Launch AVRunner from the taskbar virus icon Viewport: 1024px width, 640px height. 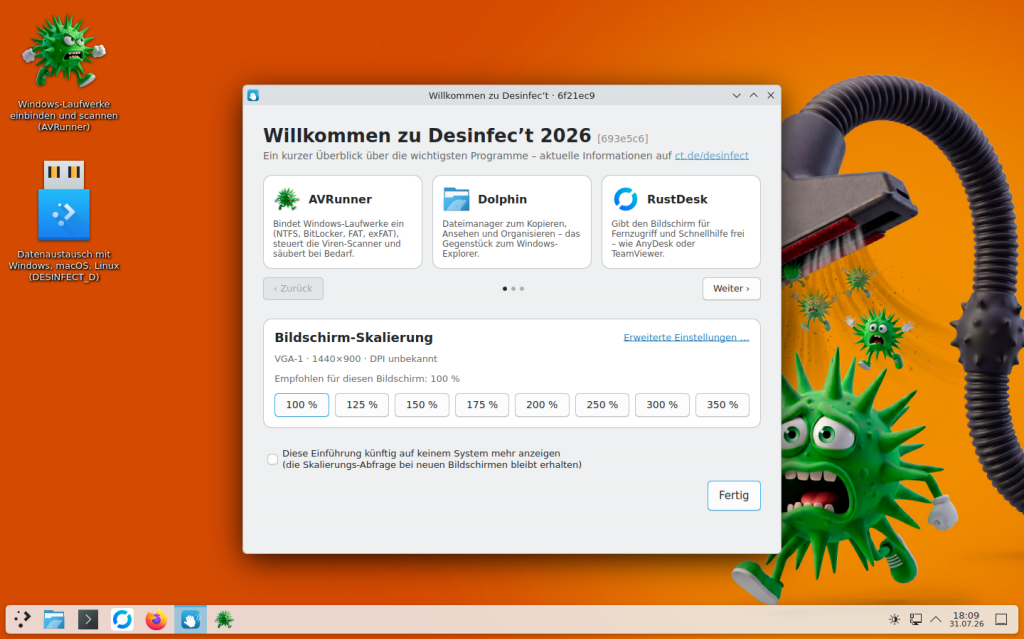click(224, 619)
